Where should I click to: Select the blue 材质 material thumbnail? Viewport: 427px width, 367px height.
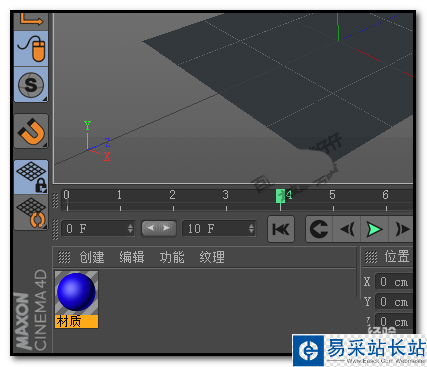click(76, 299)
